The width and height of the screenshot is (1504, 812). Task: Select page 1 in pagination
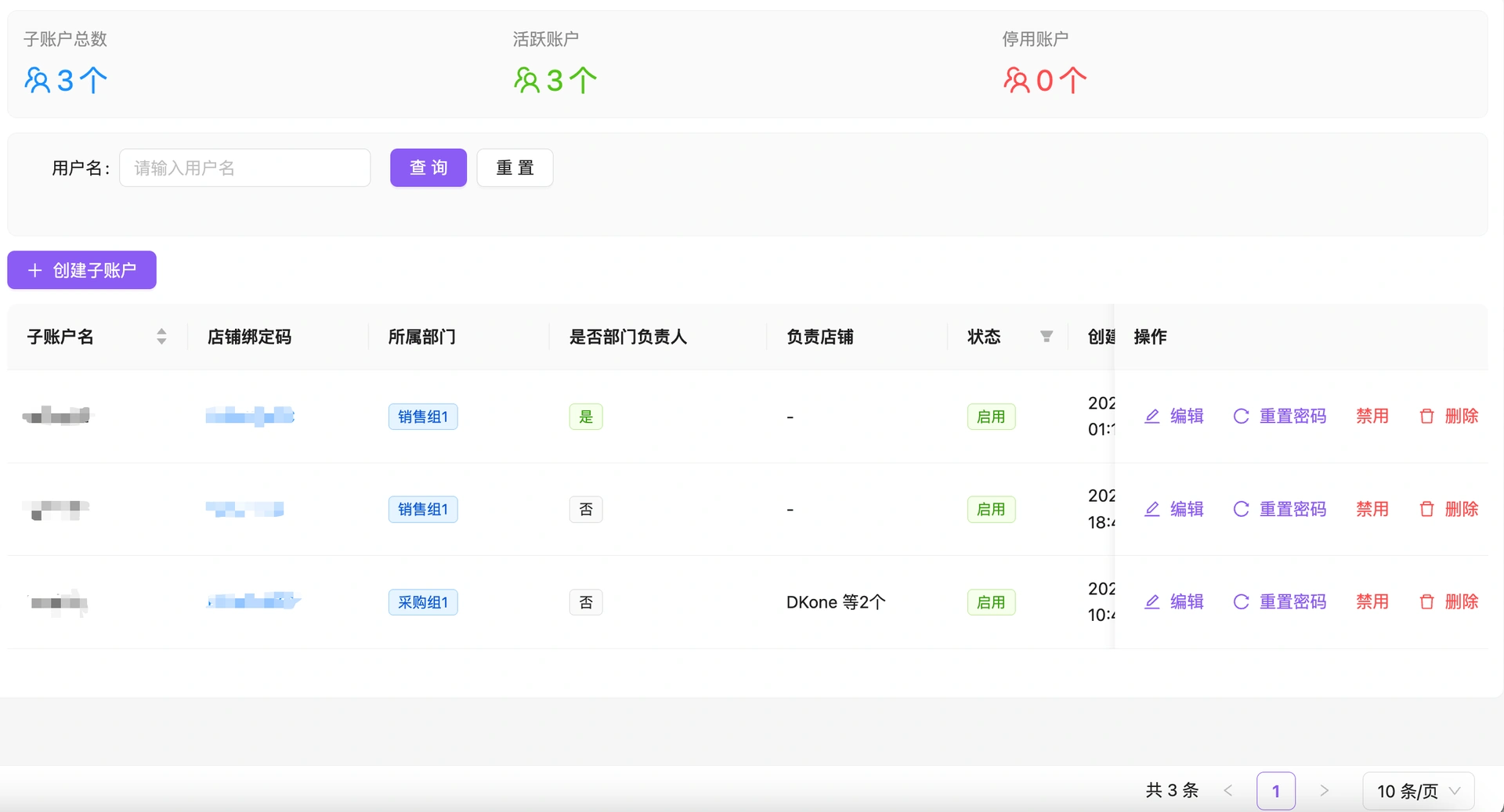click(x=1276, y=791)
